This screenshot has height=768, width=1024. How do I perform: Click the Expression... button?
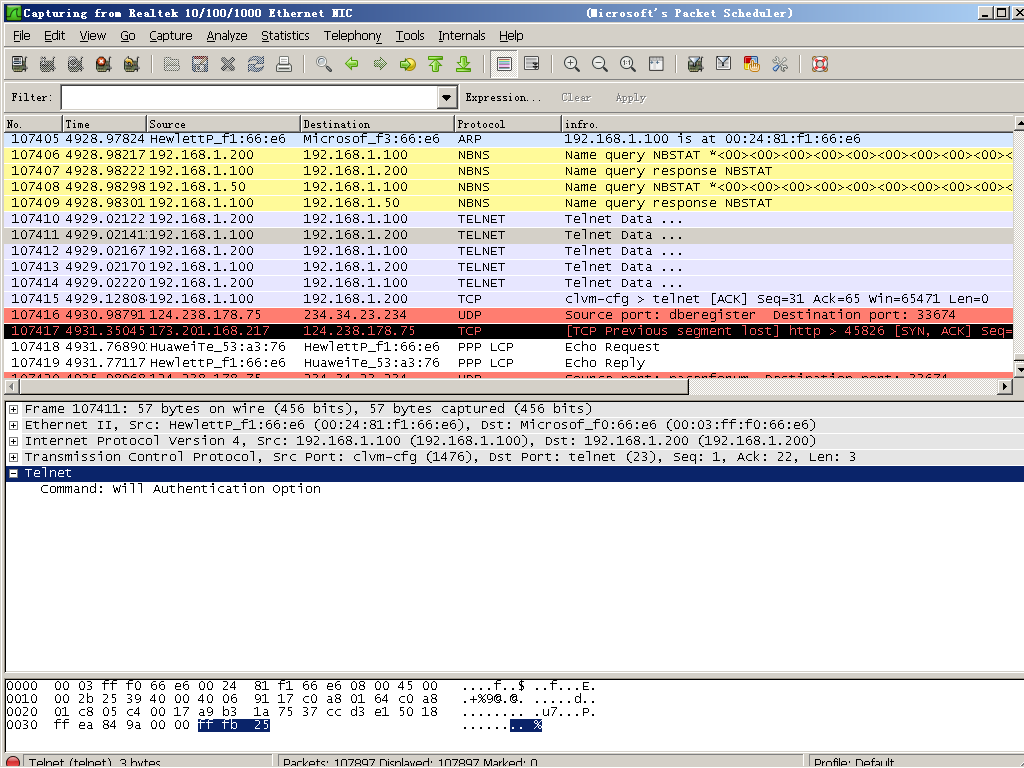point(503,98)
